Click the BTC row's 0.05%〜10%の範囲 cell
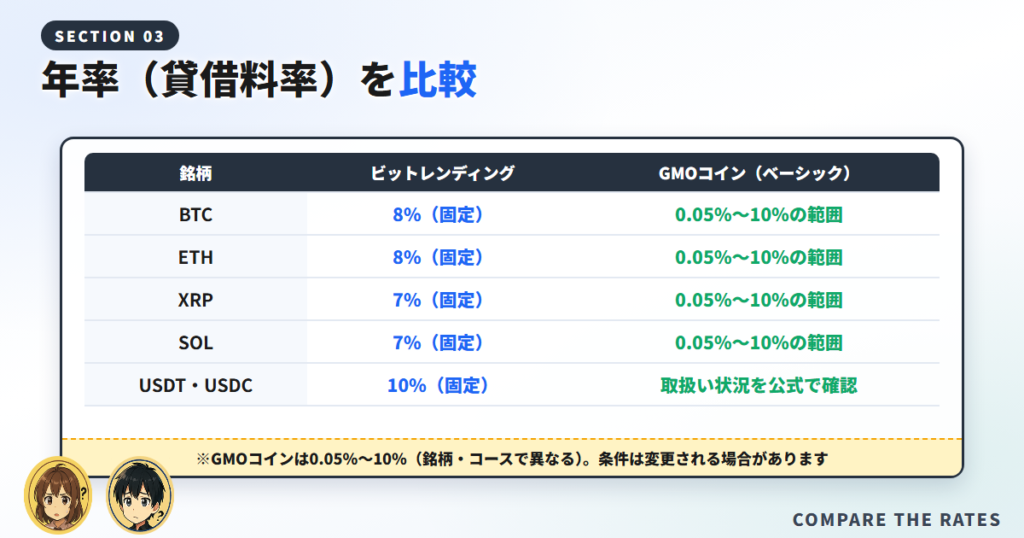1024x538 pixels. 758,215
